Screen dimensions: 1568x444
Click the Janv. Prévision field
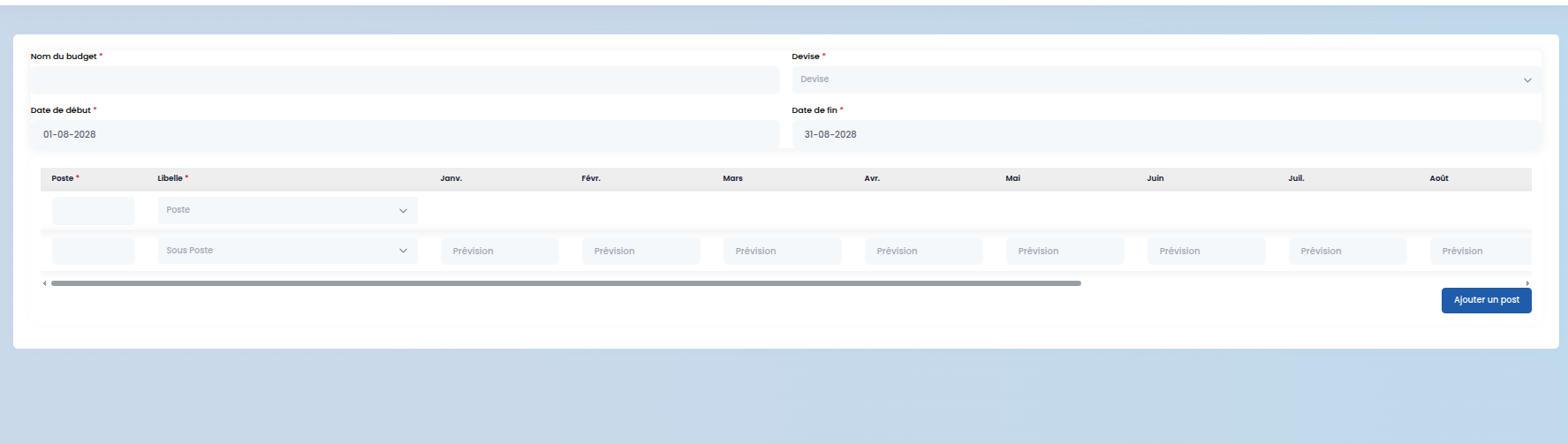(500, 251)
